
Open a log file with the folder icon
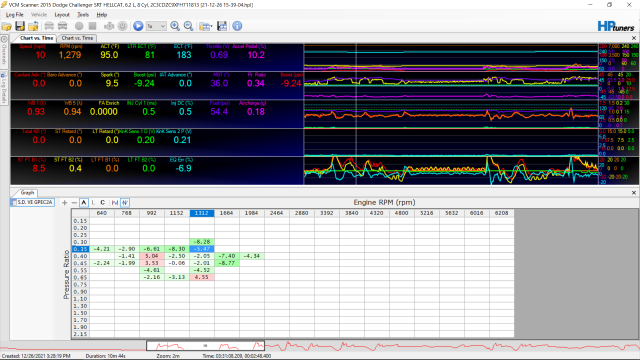point(7,26)
